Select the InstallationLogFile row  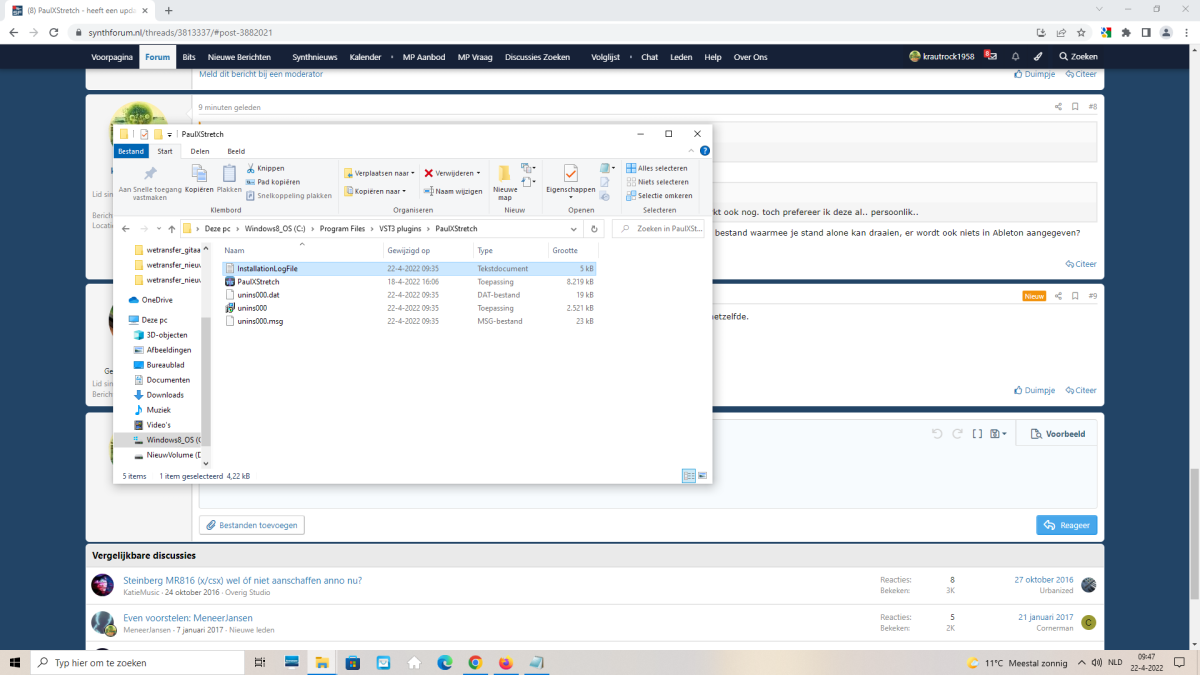[408, 268]
